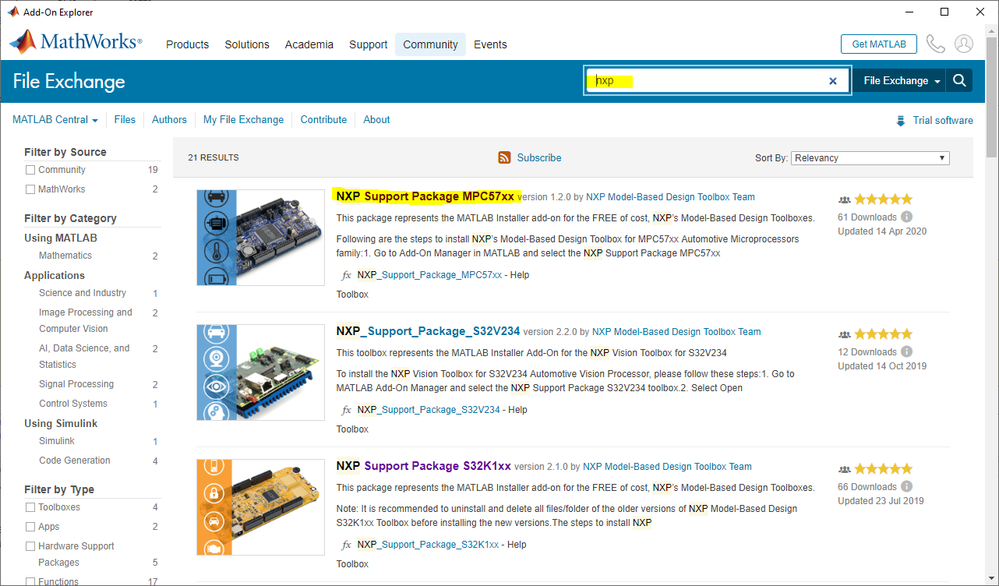The image size is (999, 586).
Task: Open the Authors tab
Action: tap(169, 120)
